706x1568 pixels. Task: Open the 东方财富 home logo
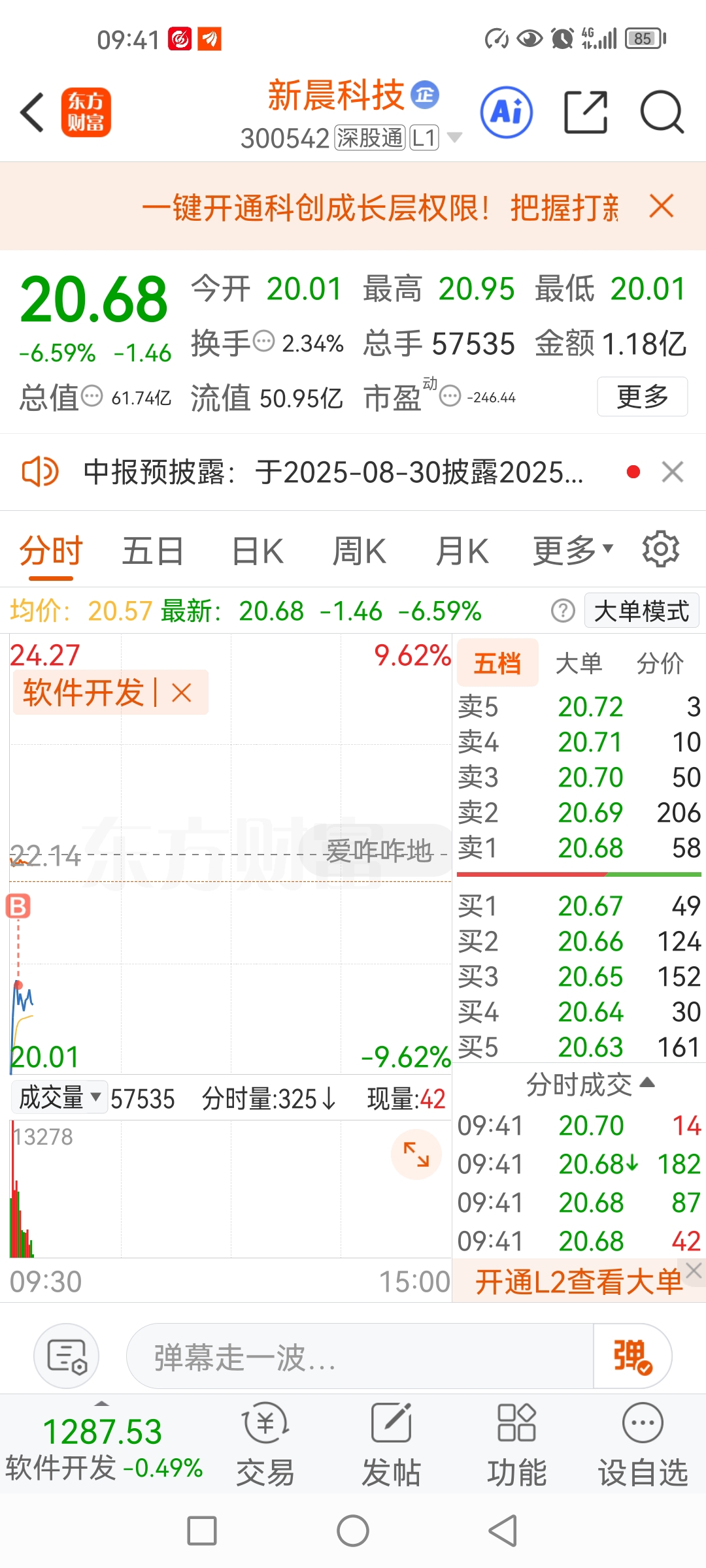click(x=86, y=112)
